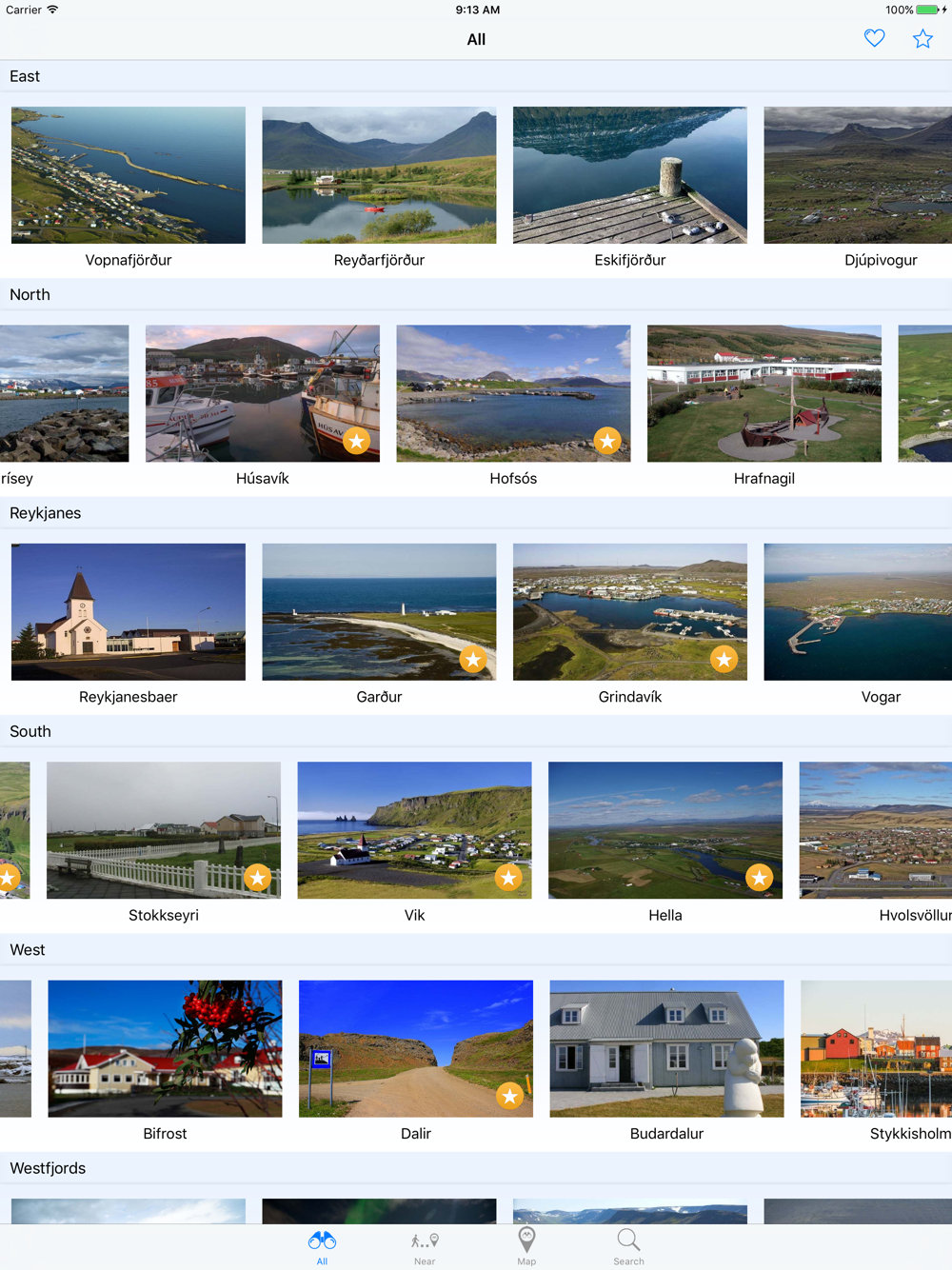Open the Vopnafjörður thumbnail
Viewport: 952px width, 1270px height.
pyautogui.click(x=129, y=175)
